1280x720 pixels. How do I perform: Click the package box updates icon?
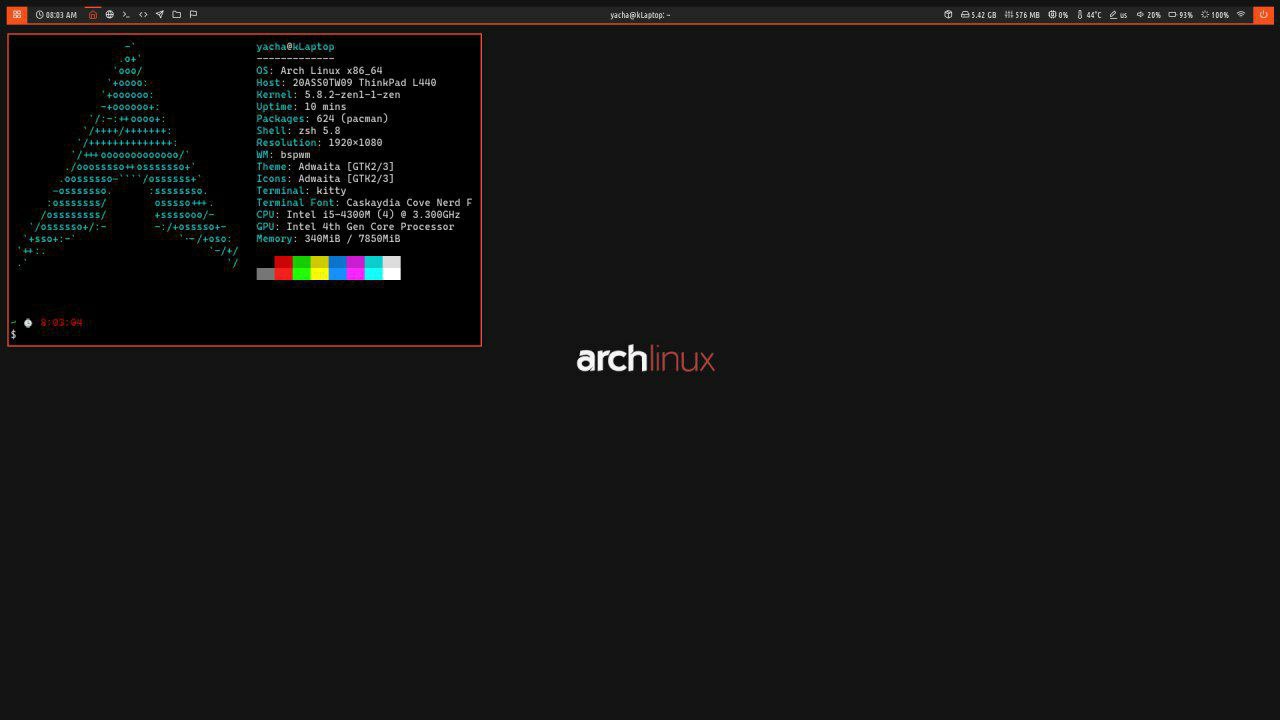(948, 15)
